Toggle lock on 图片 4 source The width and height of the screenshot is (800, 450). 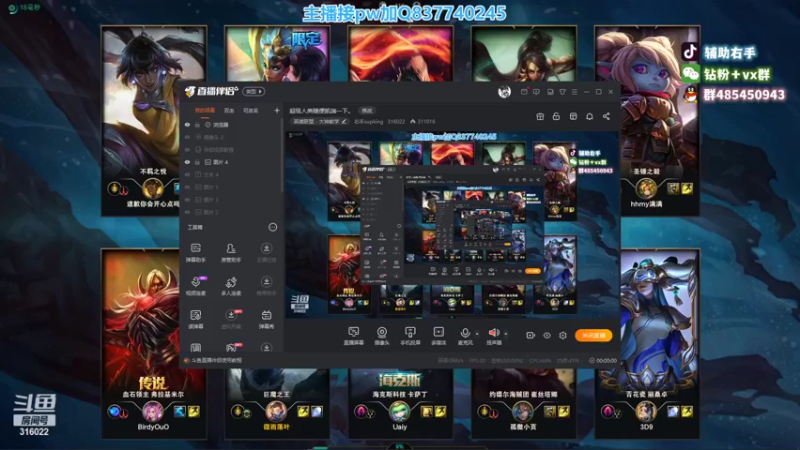tap(197, 162)
